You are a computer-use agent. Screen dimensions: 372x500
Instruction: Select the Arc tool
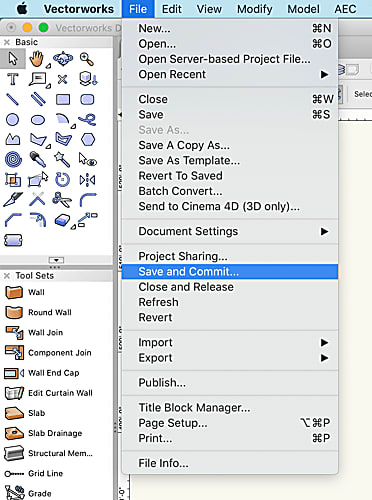point(63,120)
